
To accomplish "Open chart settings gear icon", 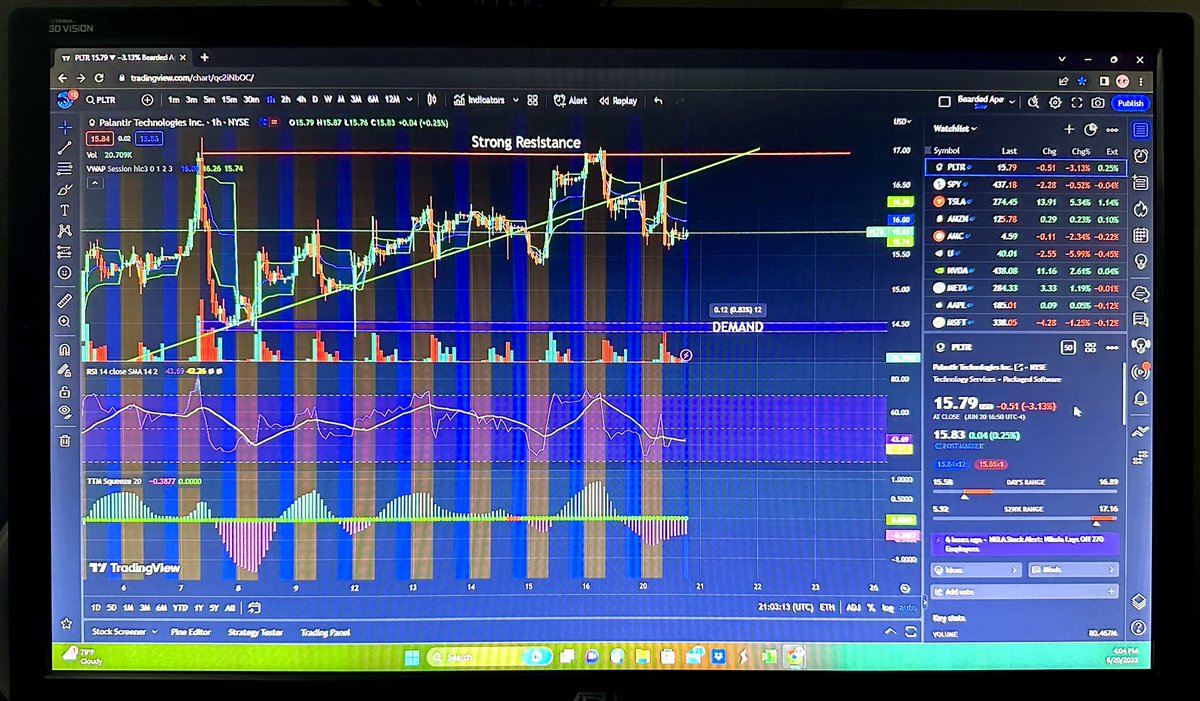I will tap(1055, 102).
